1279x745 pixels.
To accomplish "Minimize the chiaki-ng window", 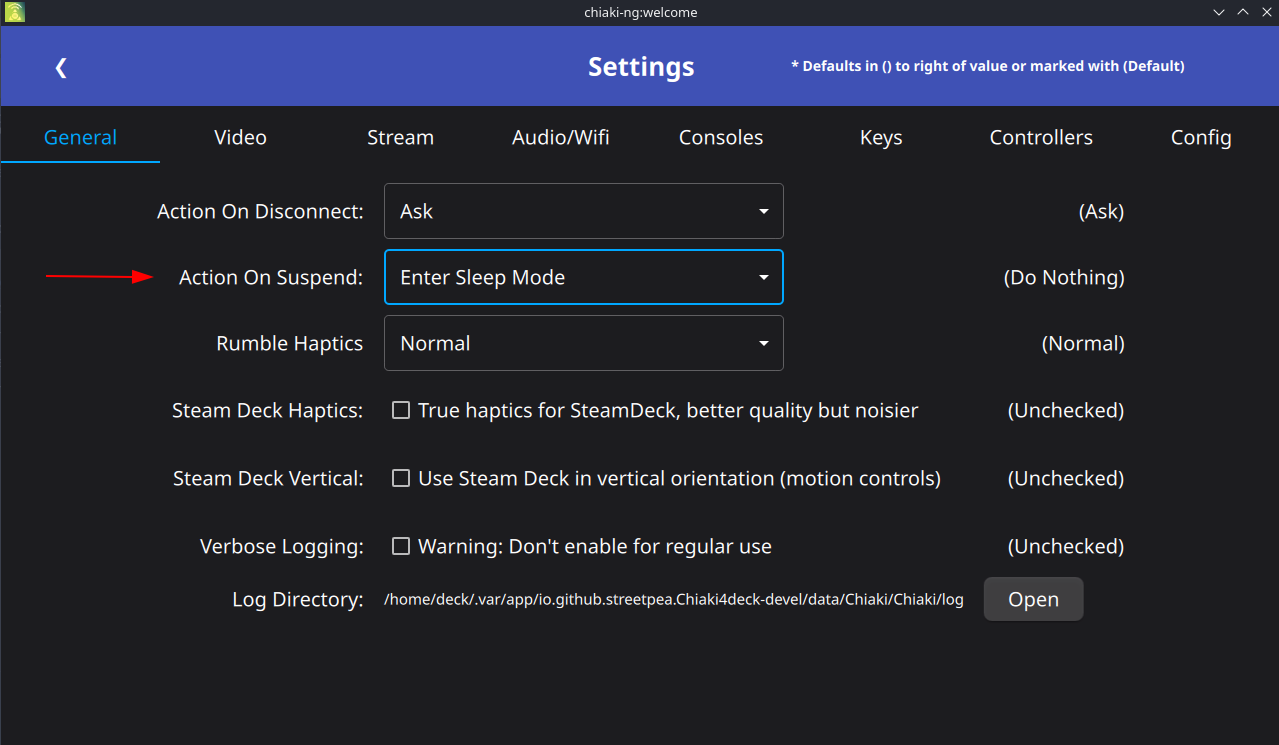I will [1219, 12].
